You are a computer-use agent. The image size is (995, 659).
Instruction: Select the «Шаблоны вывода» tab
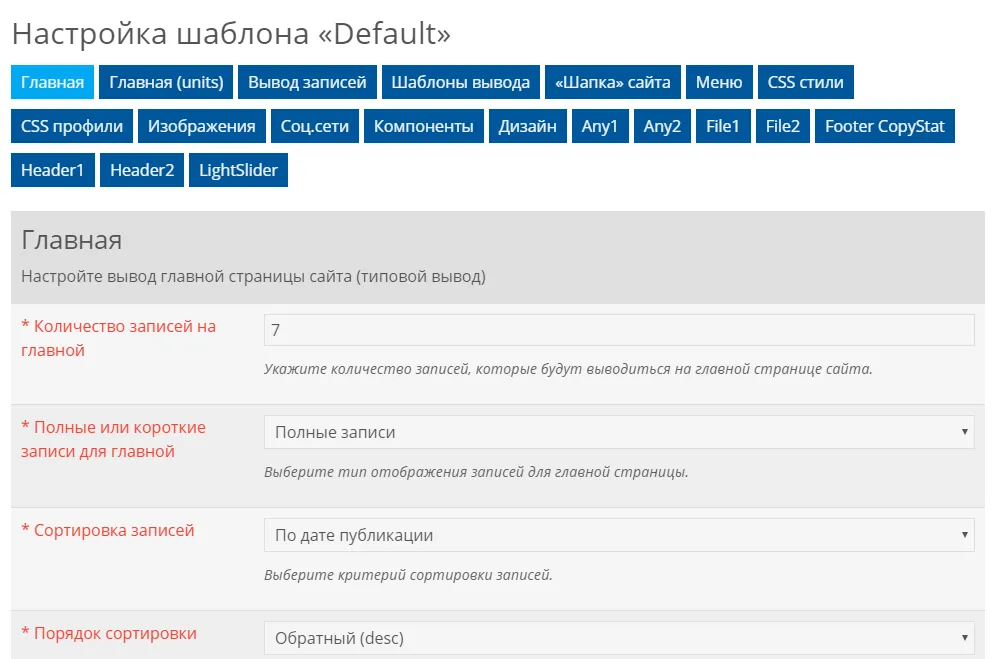pos(461,82)
